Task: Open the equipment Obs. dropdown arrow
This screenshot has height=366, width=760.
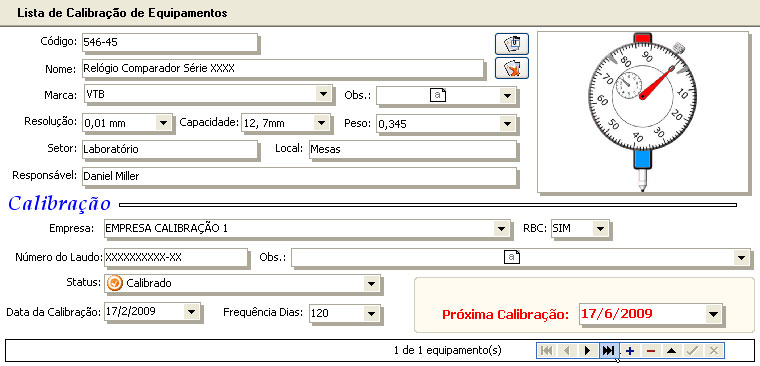Action: [507, 96]
